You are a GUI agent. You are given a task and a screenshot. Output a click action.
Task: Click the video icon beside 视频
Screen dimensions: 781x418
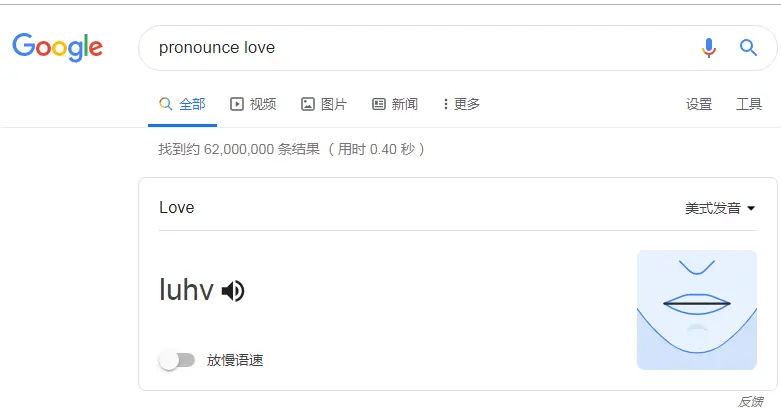(x=237, y=104)
